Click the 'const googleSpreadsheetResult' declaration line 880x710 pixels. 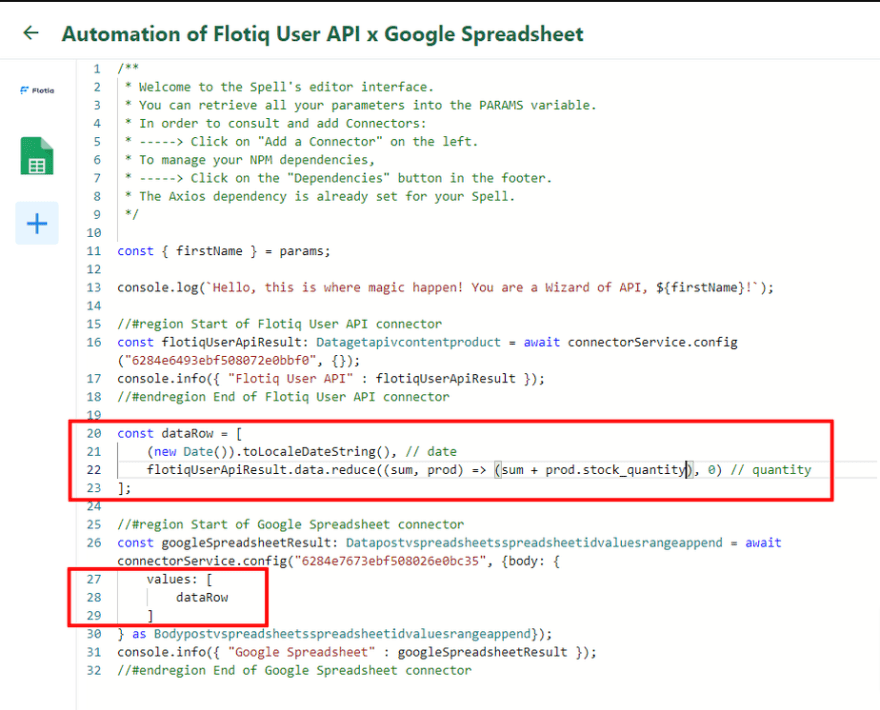(449, 543)
